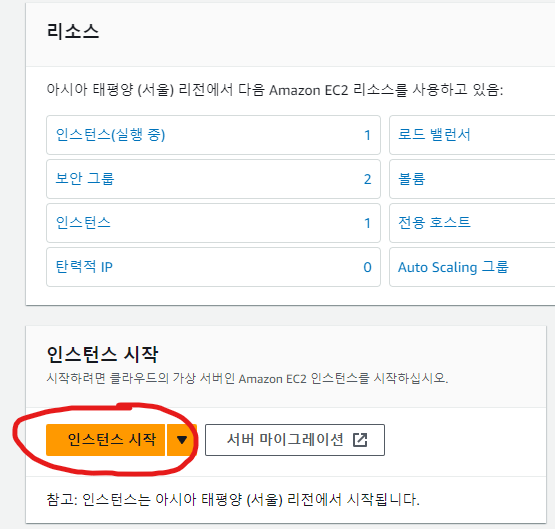
Task: Click the count 2 for 보안 그룹
Action: [367, 179]
